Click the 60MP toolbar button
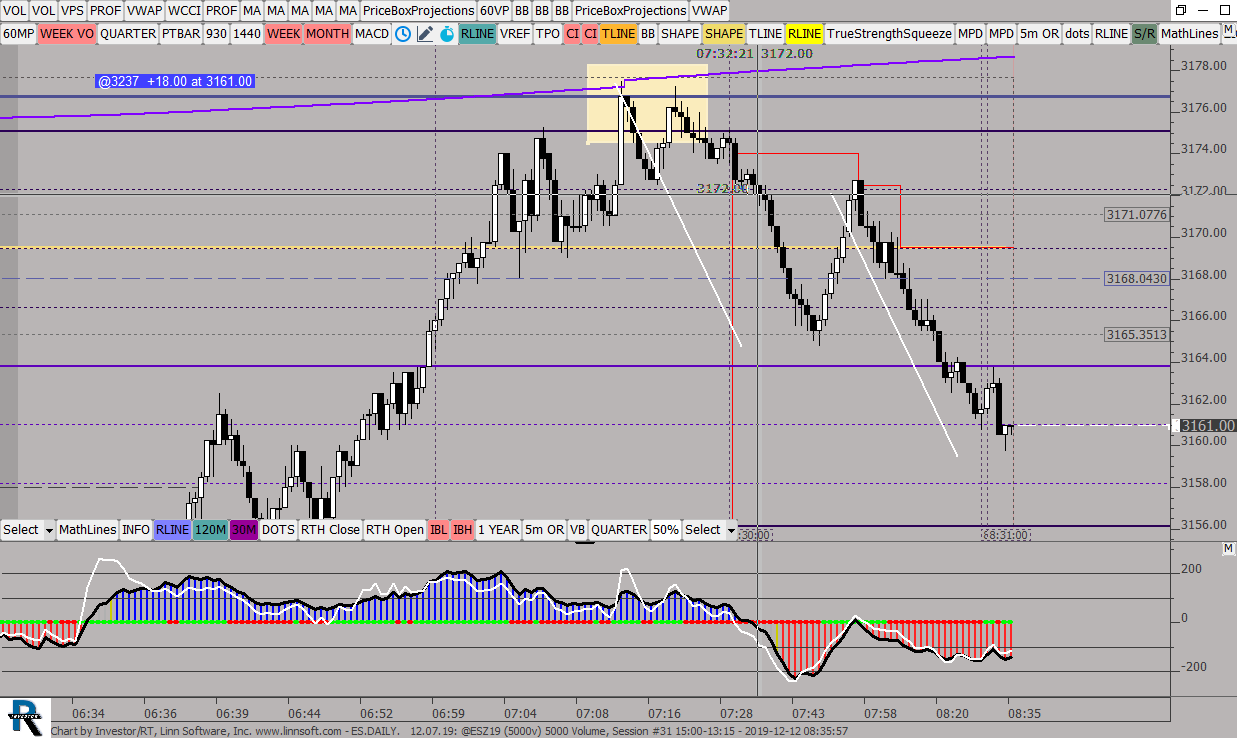 18,33
